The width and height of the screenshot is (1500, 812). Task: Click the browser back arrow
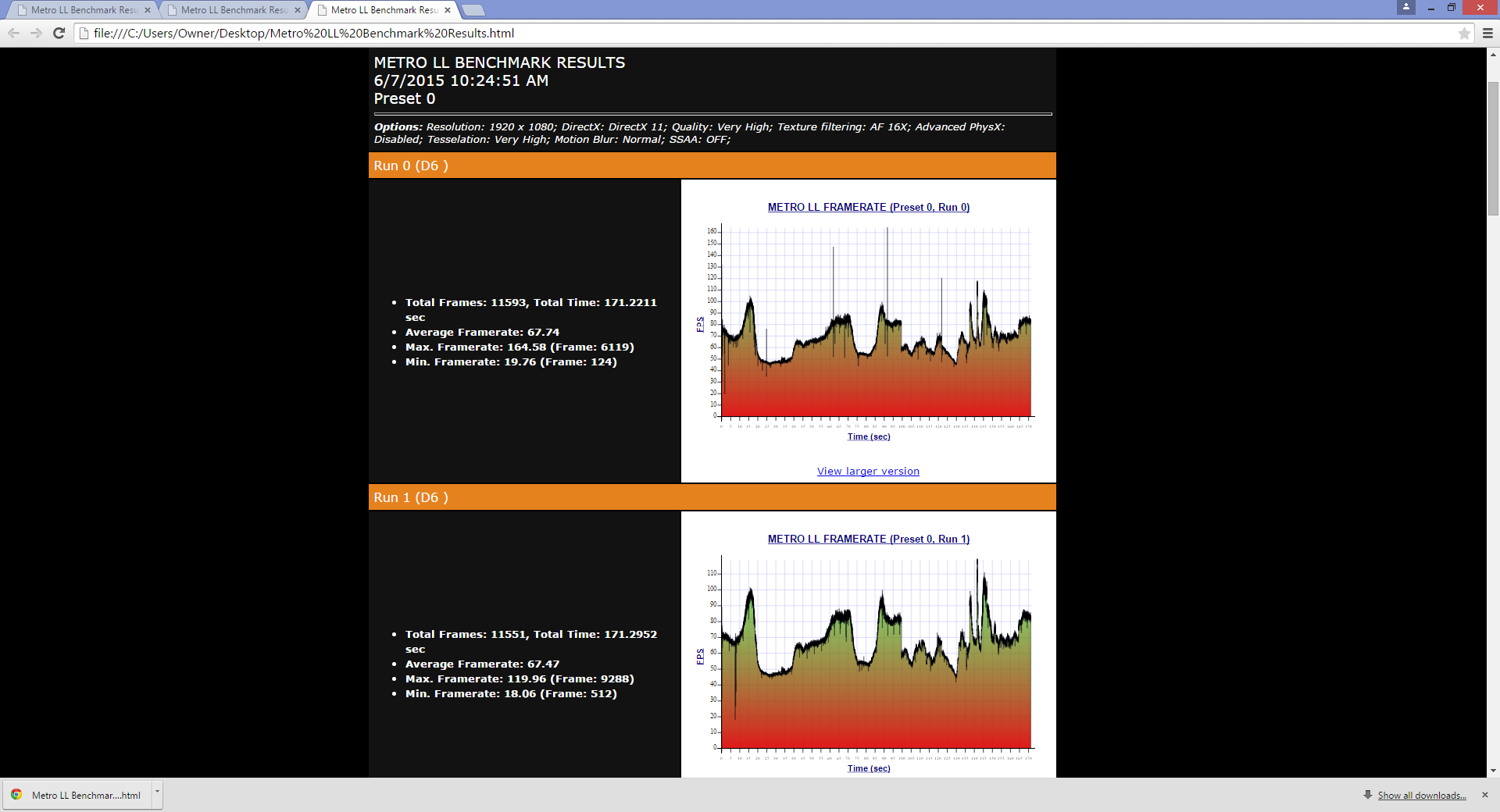[x=14, y=33]
